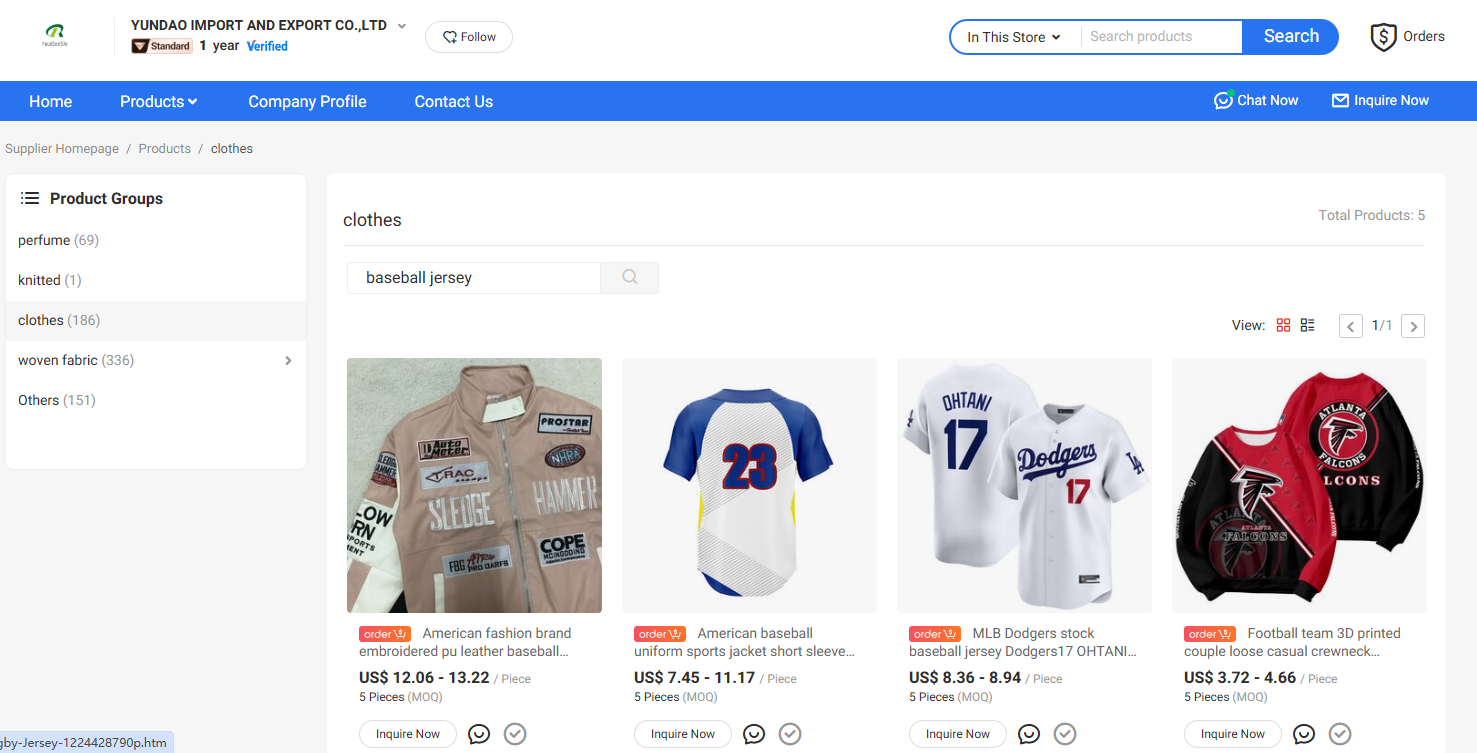Click the Verified link under supplier name
1477x753 pixels.
[x=267, y=46]
